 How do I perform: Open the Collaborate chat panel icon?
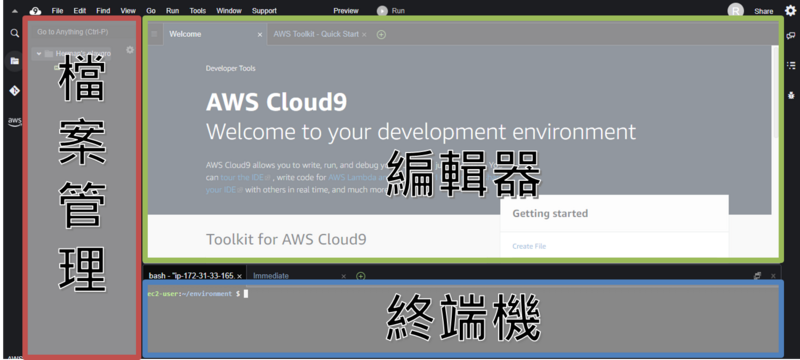coord(791,35)
